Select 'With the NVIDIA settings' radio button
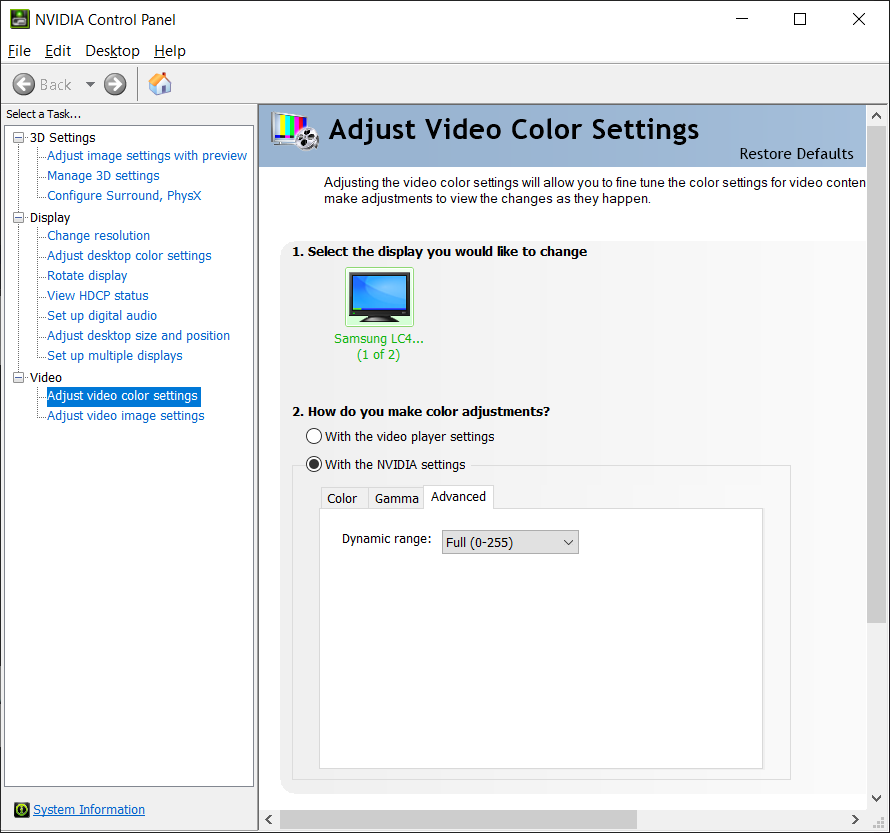The width and height of the screenshot is (890, 833). [314, 464]
